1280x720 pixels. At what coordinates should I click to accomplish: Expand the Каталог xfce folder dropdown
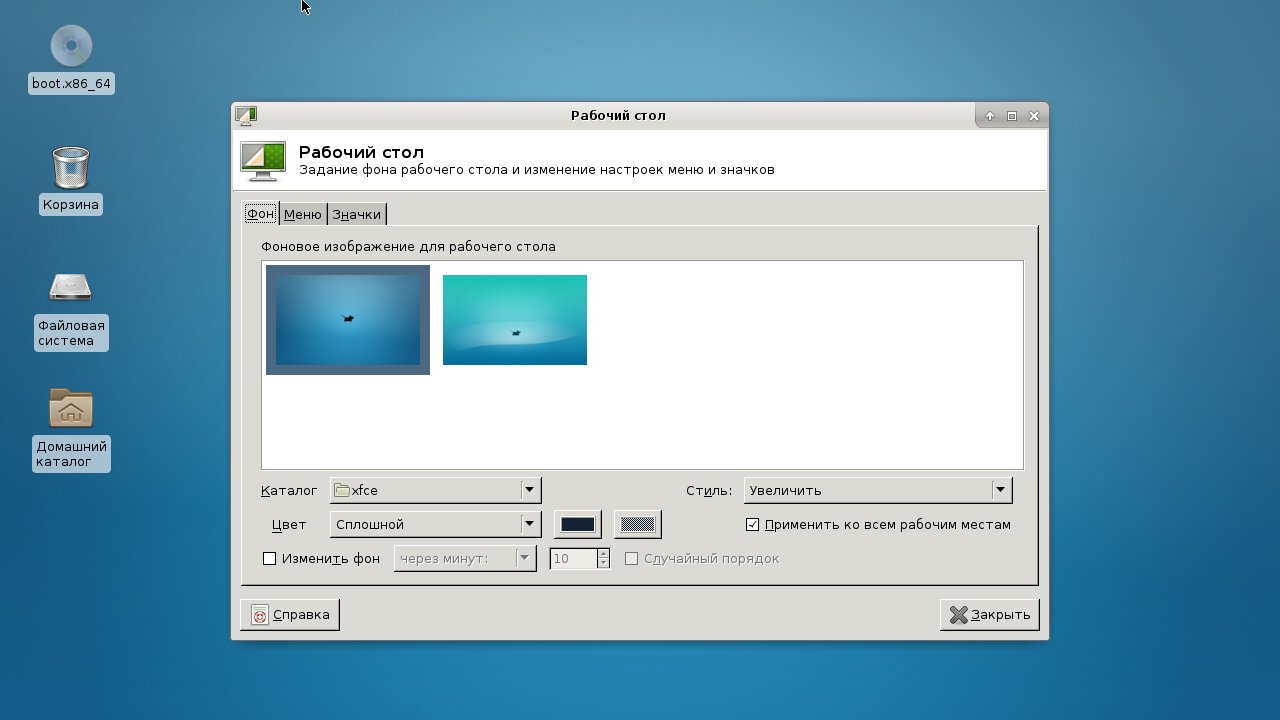(436, 490)
